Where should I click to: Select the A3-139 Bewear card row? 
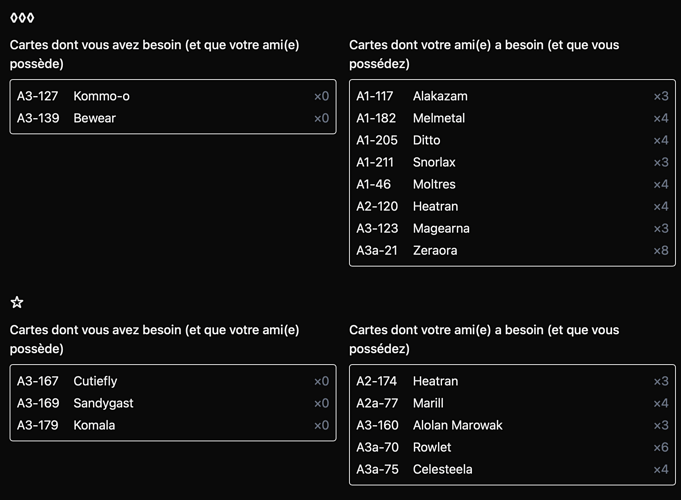tap(173, 118)
